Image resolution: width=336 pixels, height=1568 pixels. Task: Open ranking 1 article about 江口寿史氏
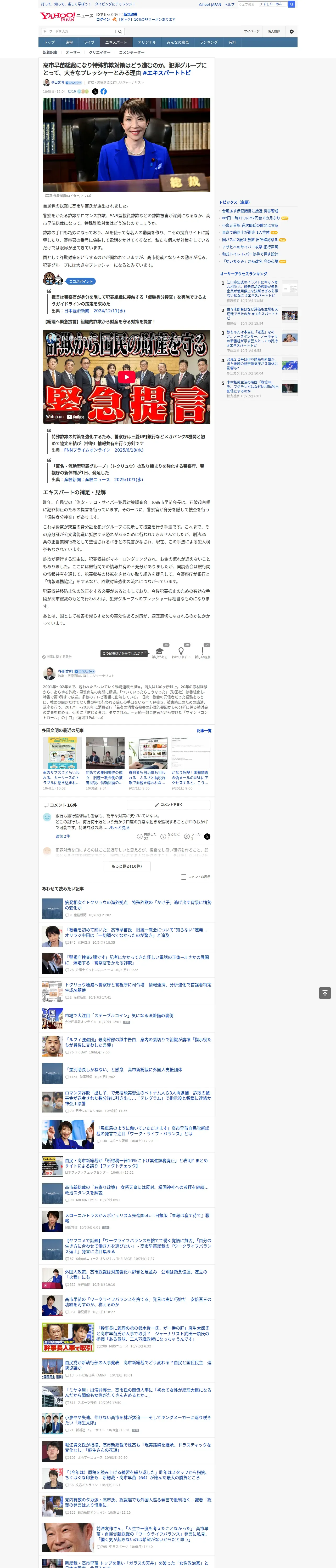253,289
